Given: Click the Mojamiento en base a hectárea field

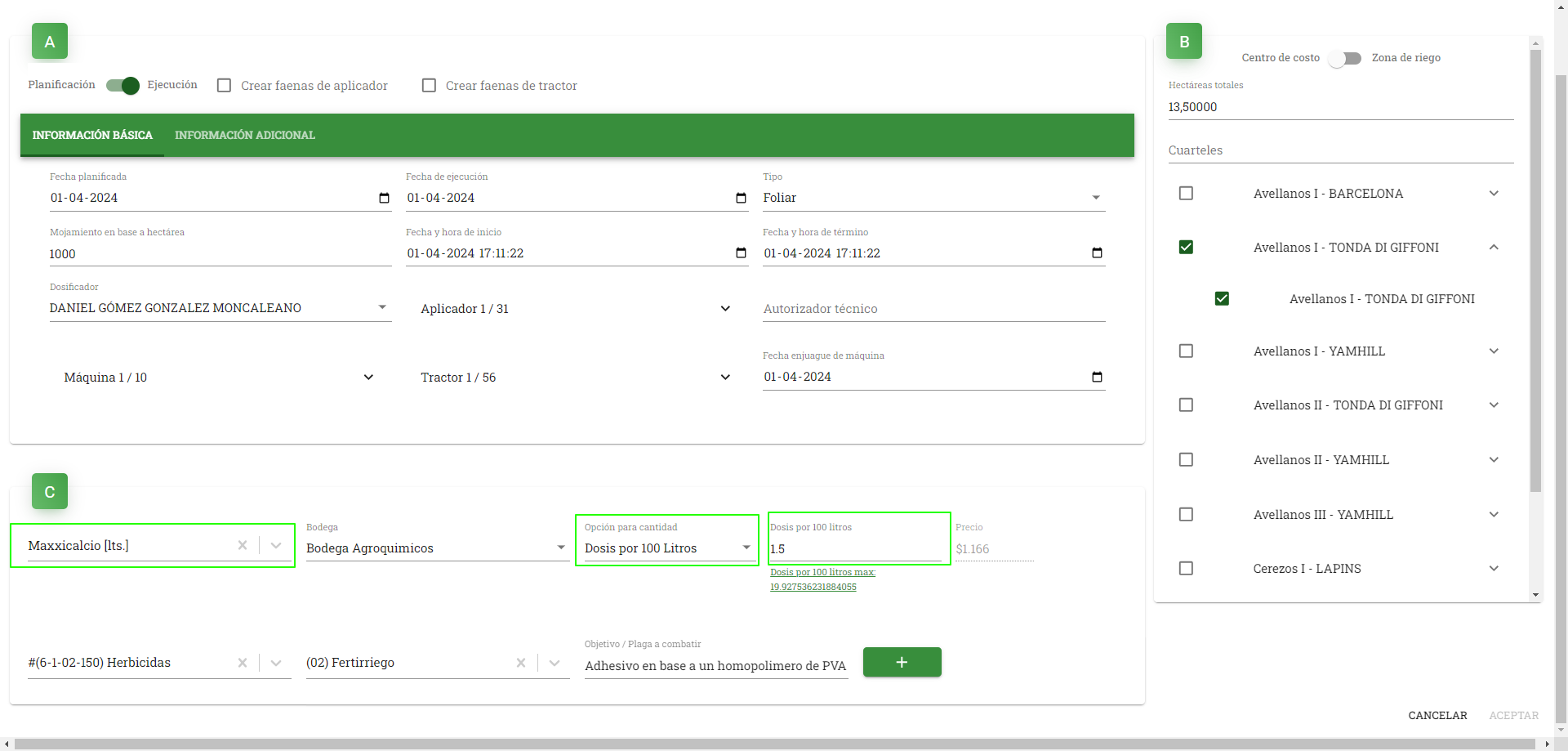Looking at the screenshot, I should [x=220, y=254].
